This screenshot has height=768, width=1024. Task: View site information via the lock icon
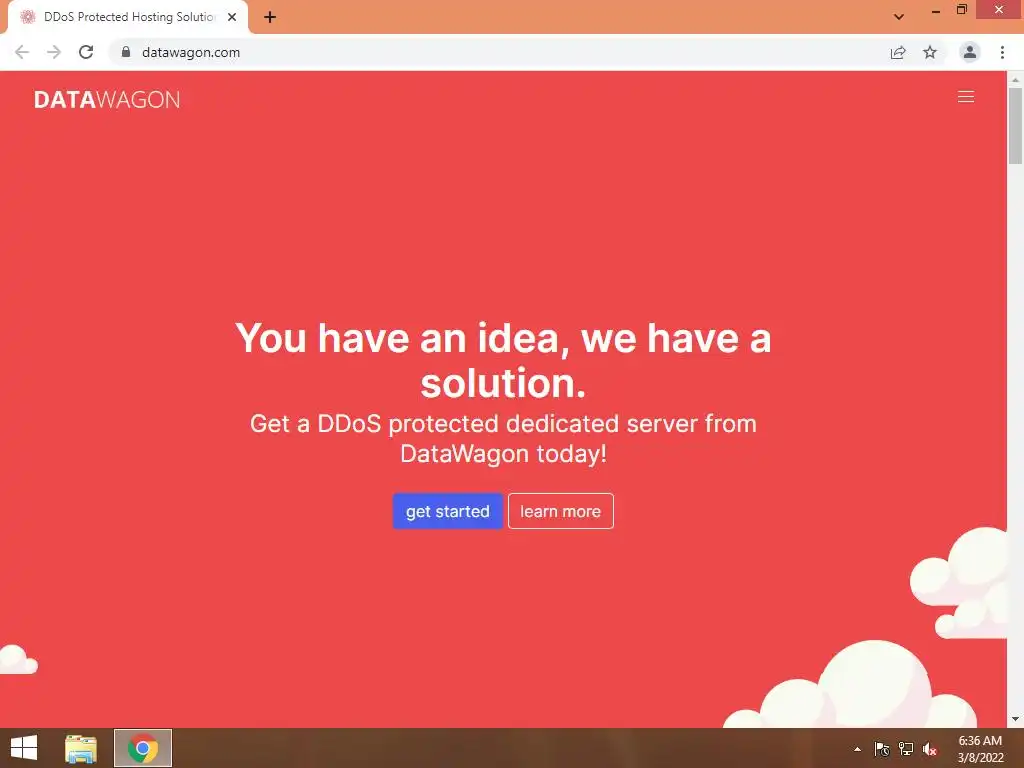coord(126,52)
